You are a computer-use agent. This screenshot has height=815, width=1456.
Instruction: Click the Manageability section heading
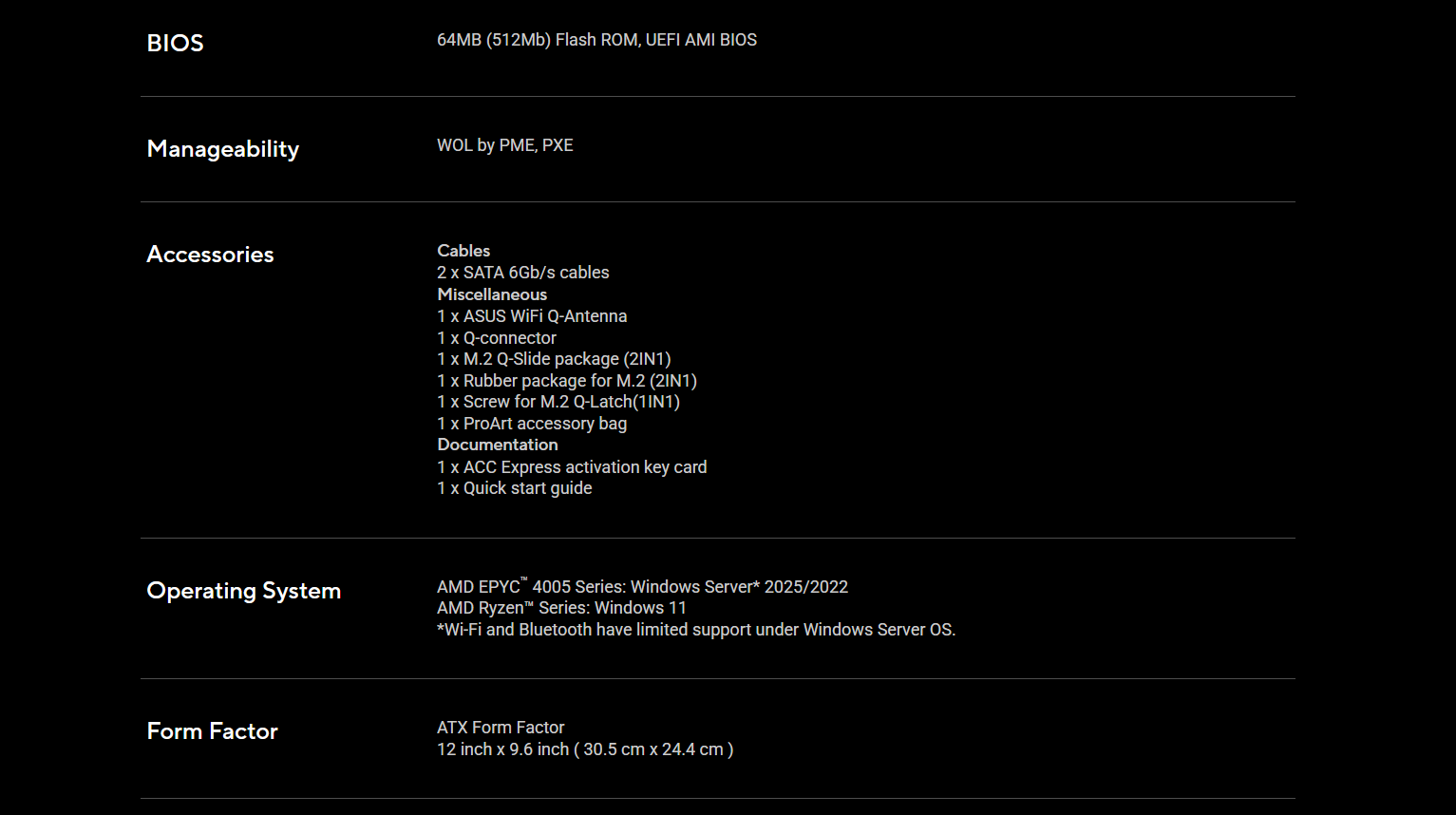(222, 149)
